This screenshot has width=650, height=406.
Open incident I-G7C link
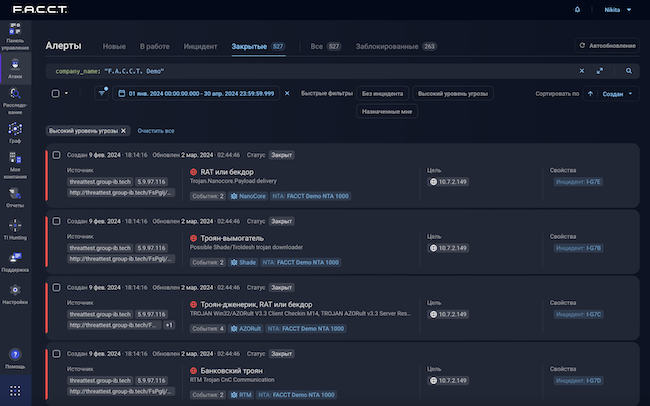[578, 315]
